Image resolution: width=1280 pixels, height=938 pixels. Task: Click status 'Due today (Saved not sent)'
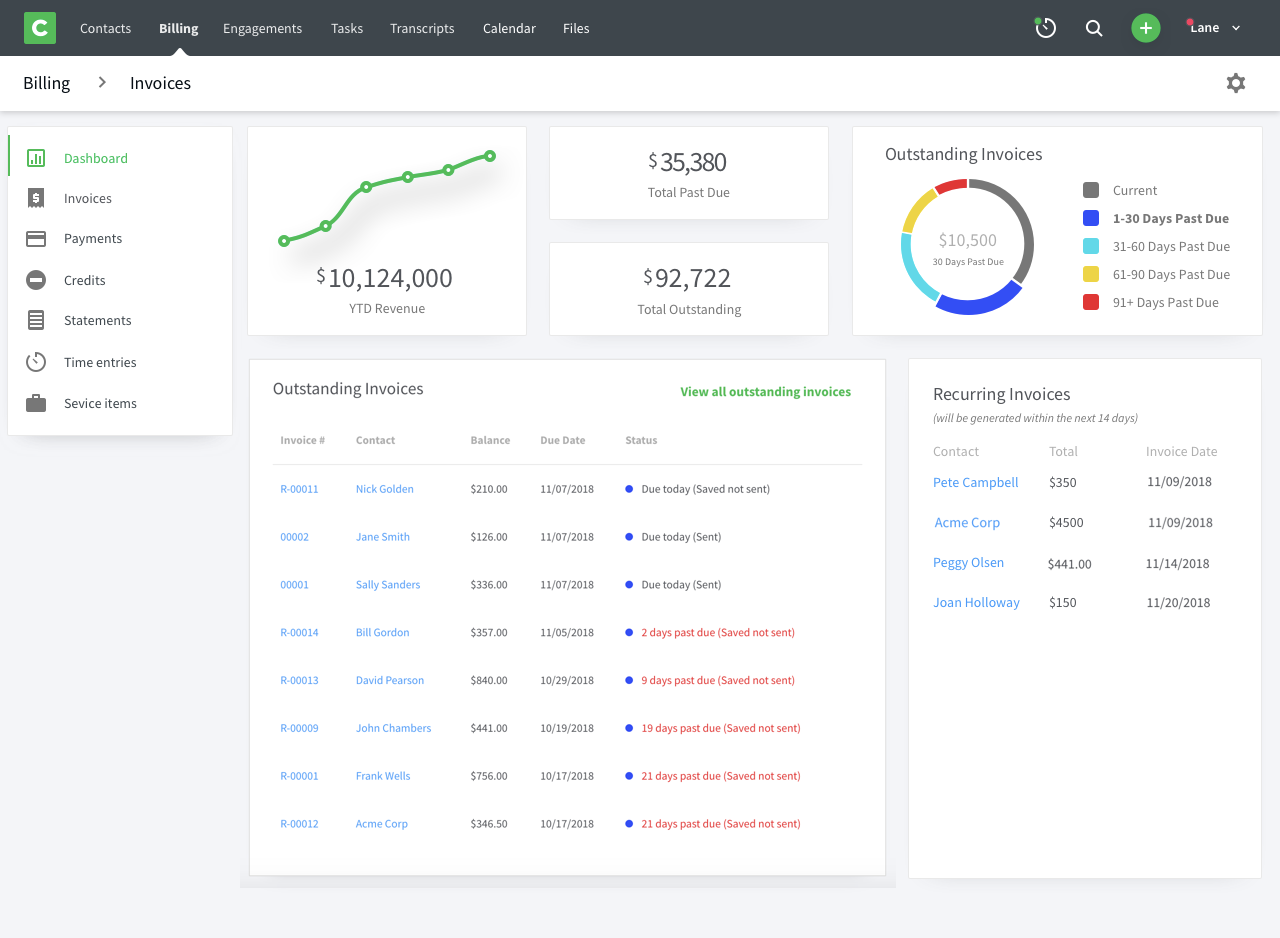click(x=706, y=489)
